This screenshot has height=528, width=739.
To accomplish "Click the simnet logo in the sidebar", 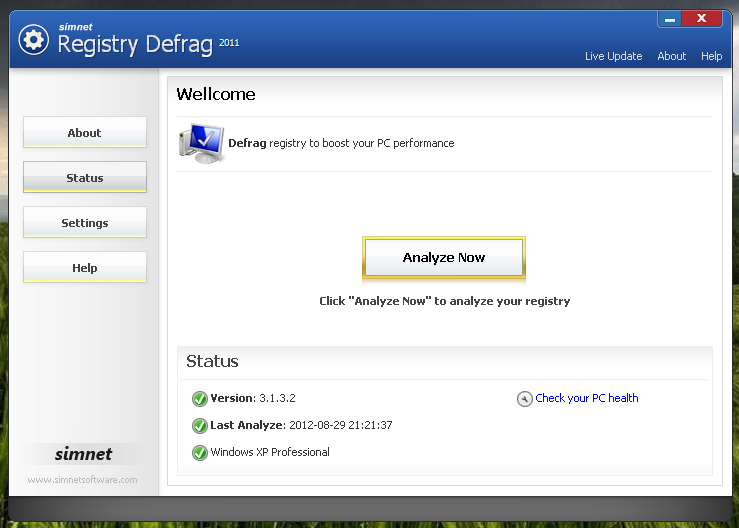I will tap(83, 454).
